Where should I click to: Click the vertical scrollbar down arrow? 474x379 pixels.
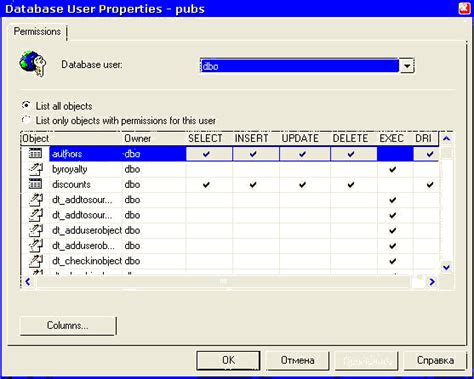[447, 267]
